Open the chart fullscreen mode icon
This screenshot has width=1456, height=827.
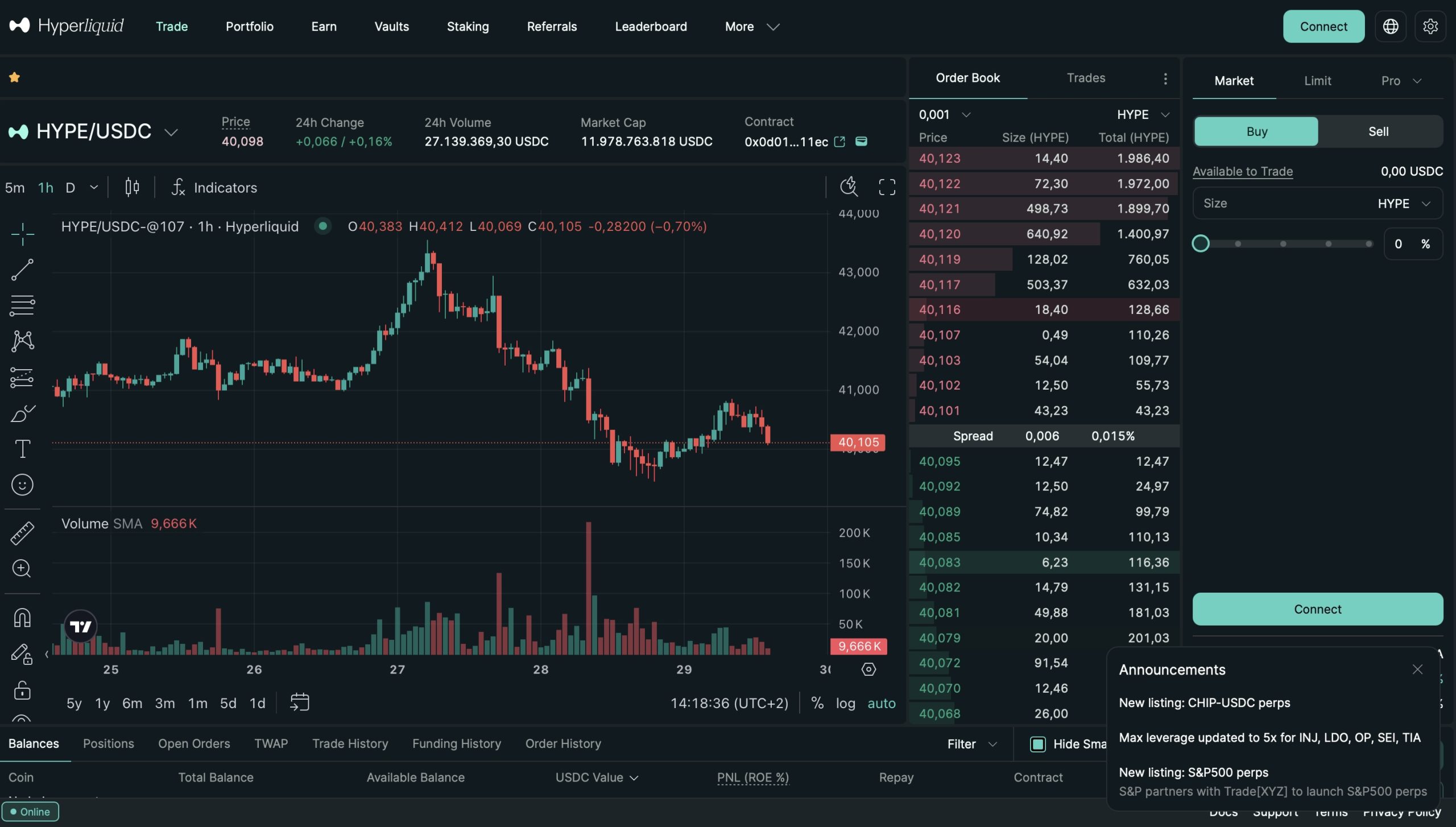(887, 187)
